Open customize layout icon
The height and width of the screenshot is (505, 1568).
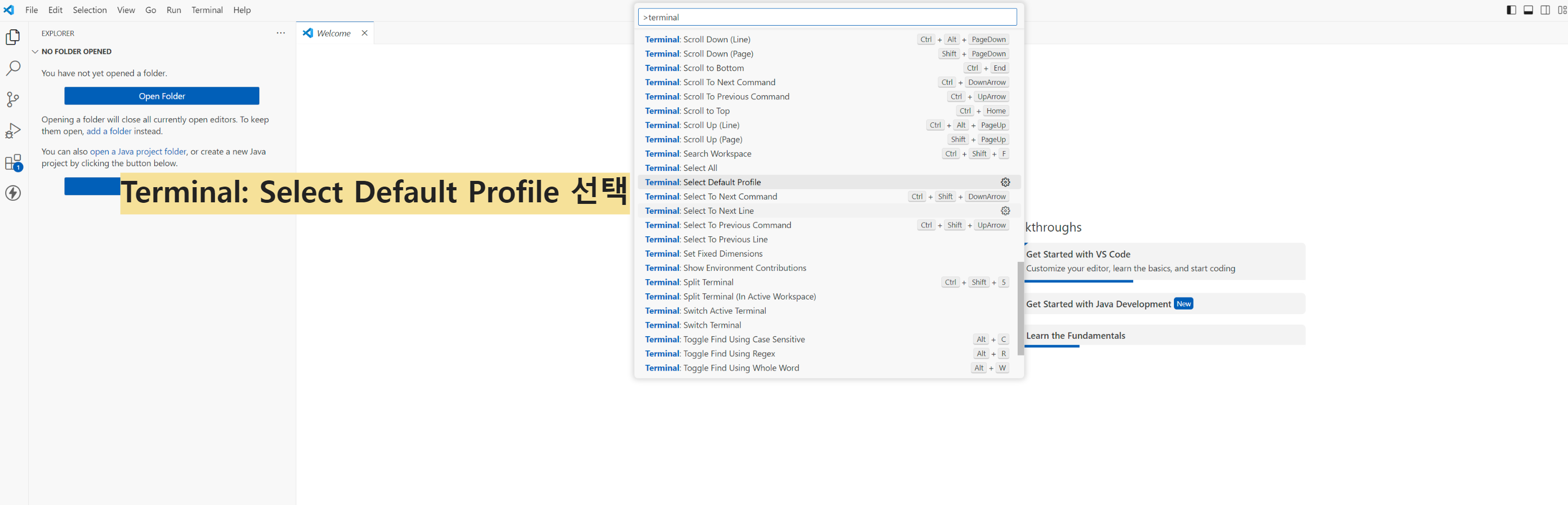click(1562, 10)
